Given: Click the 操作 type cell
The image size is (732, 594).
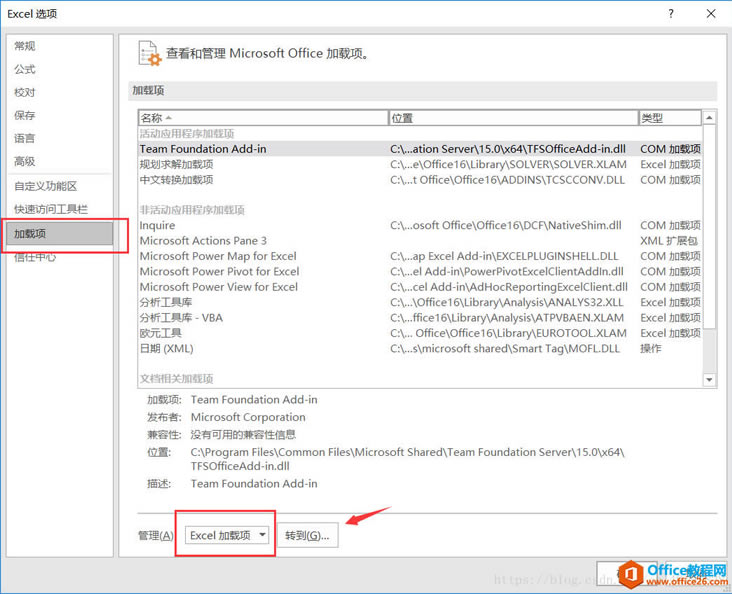Looking at the screenshot, I should point(651,348).
